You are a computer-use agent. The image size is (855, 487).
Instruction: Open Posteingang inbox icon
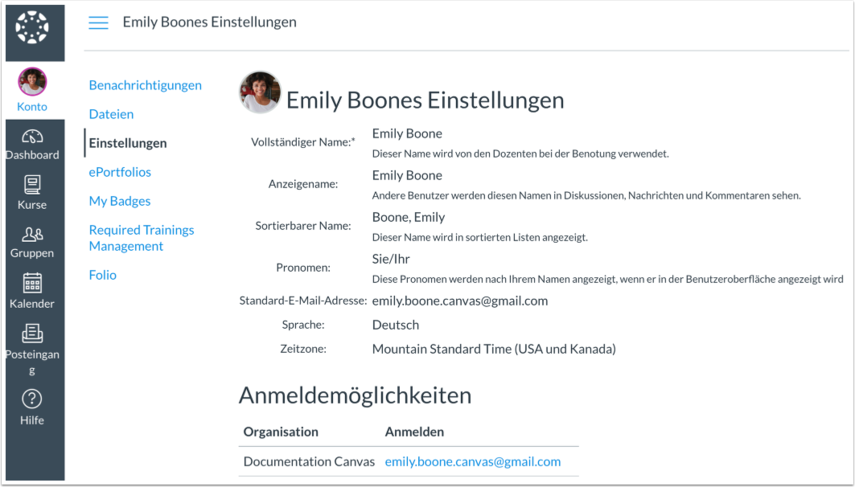tap(32, 333)
